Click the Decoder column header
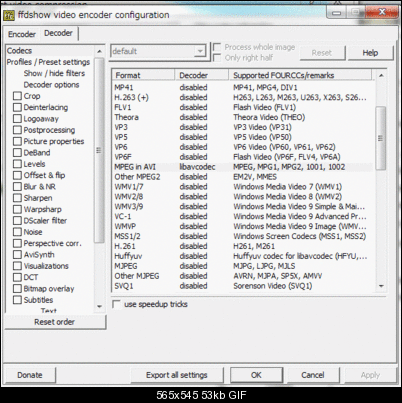The image size is (402, 403). (202, 75)
